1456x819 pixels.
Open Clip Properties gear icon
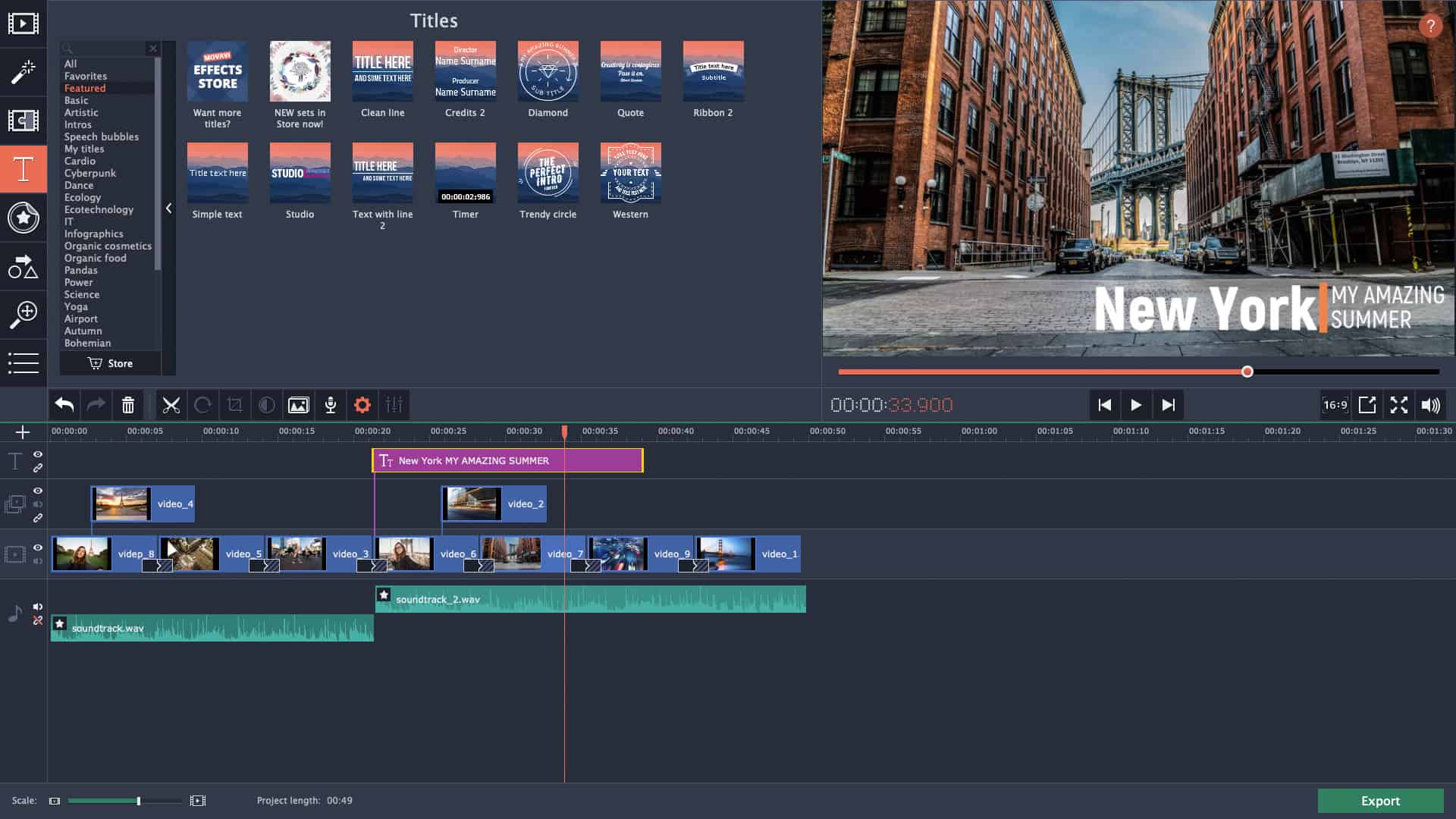coord(362,405)
